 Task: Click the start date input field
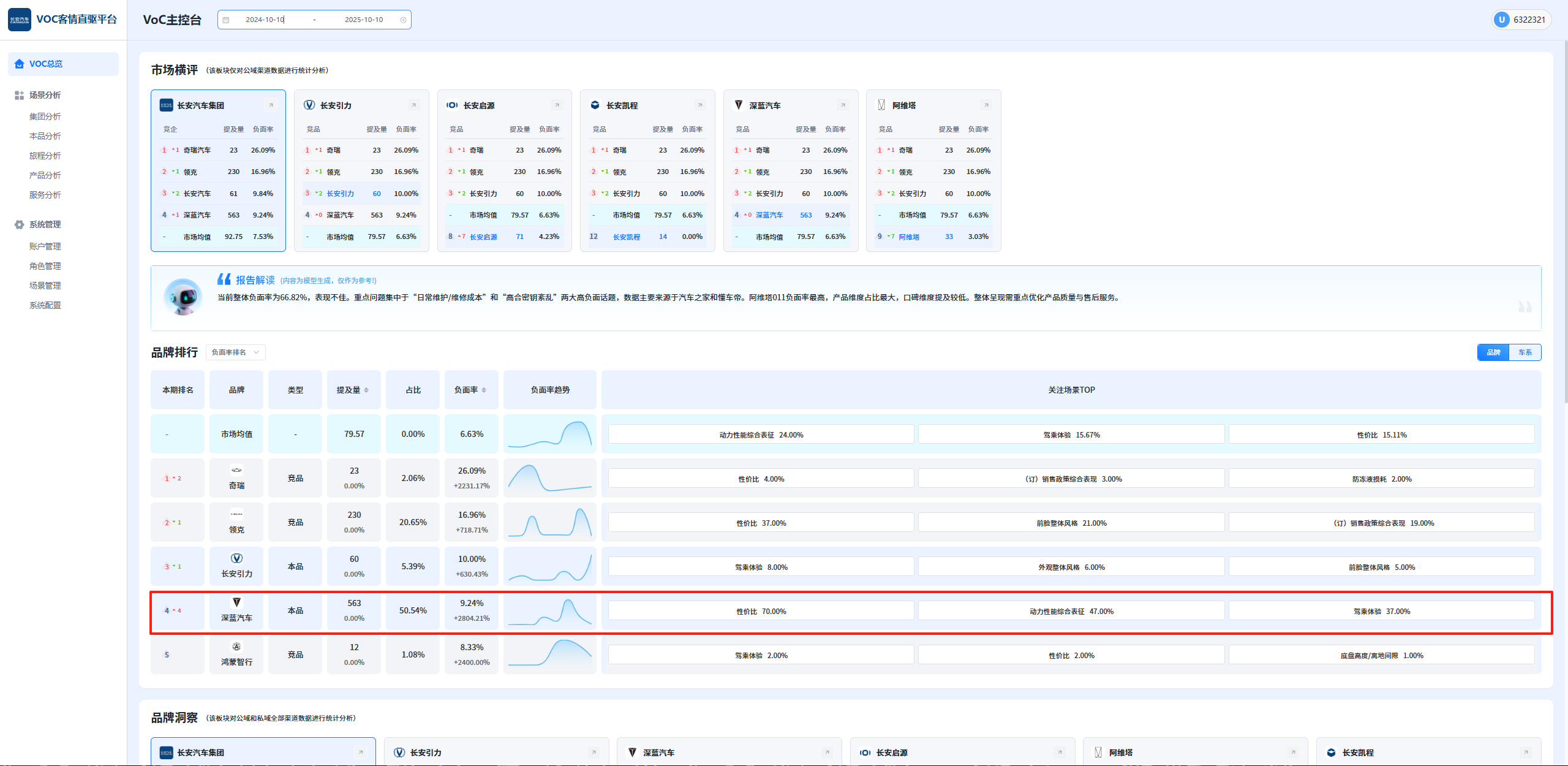click(265, 20)
